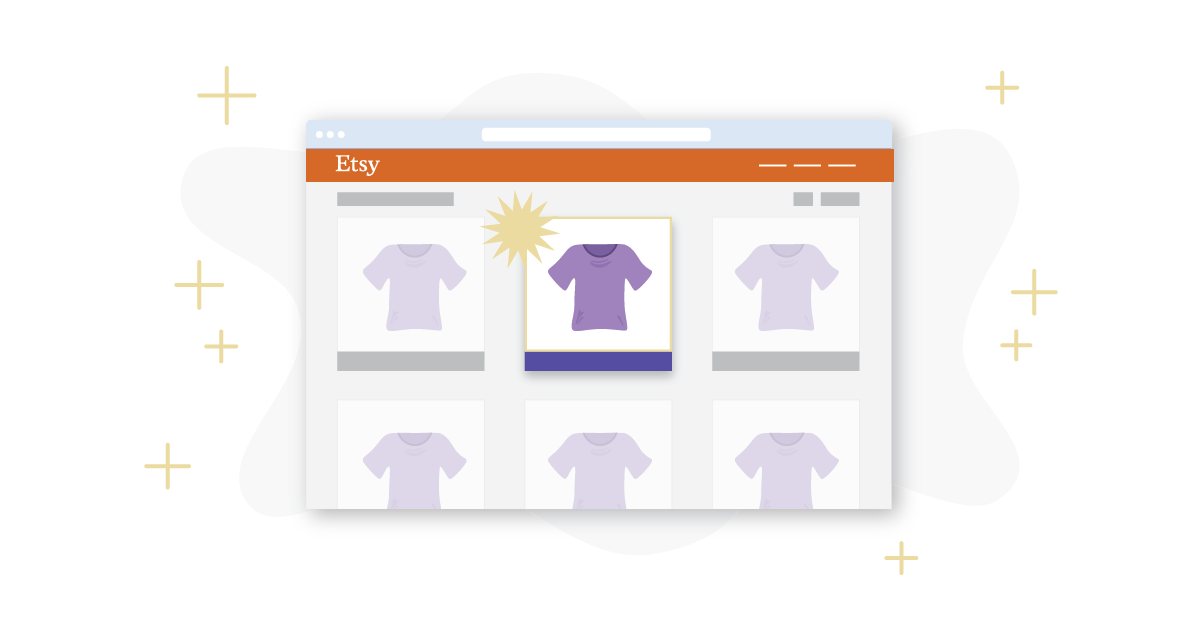Click the wider gray button beside small square
The height and width of the screenshot is (629, 1200).
click(840, 199)
